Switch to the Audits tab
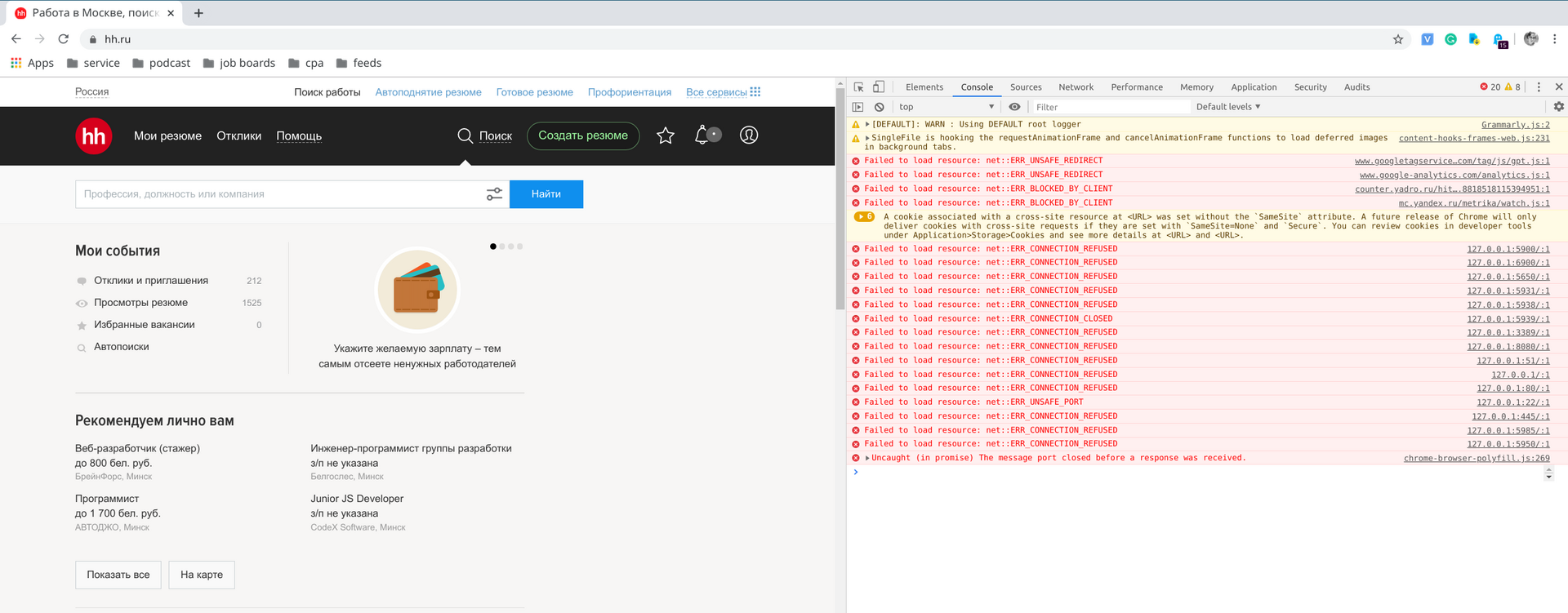 coord(1356,87)
